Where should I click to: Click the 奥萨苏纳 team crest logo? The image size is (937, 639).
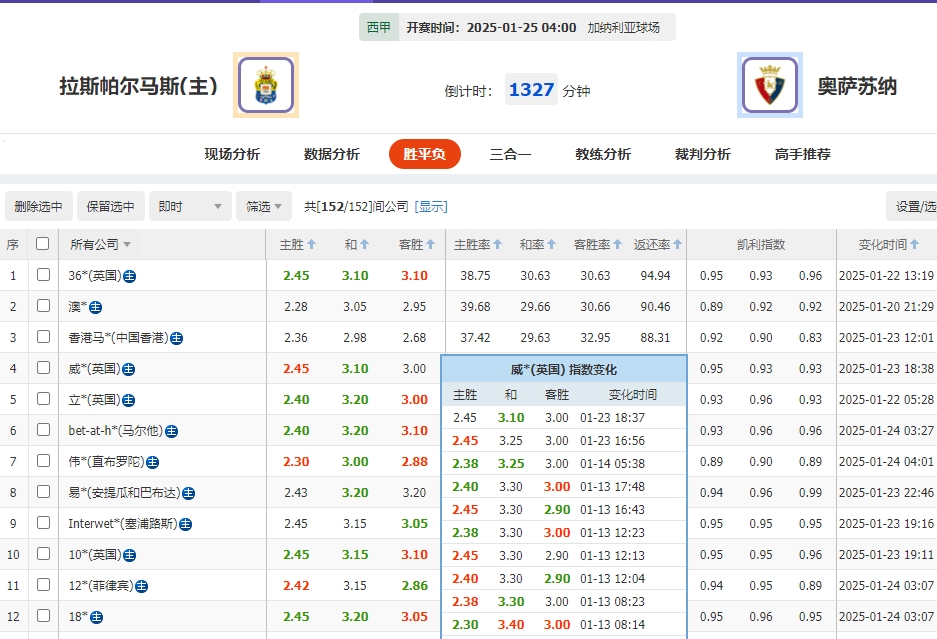[769, 85]
